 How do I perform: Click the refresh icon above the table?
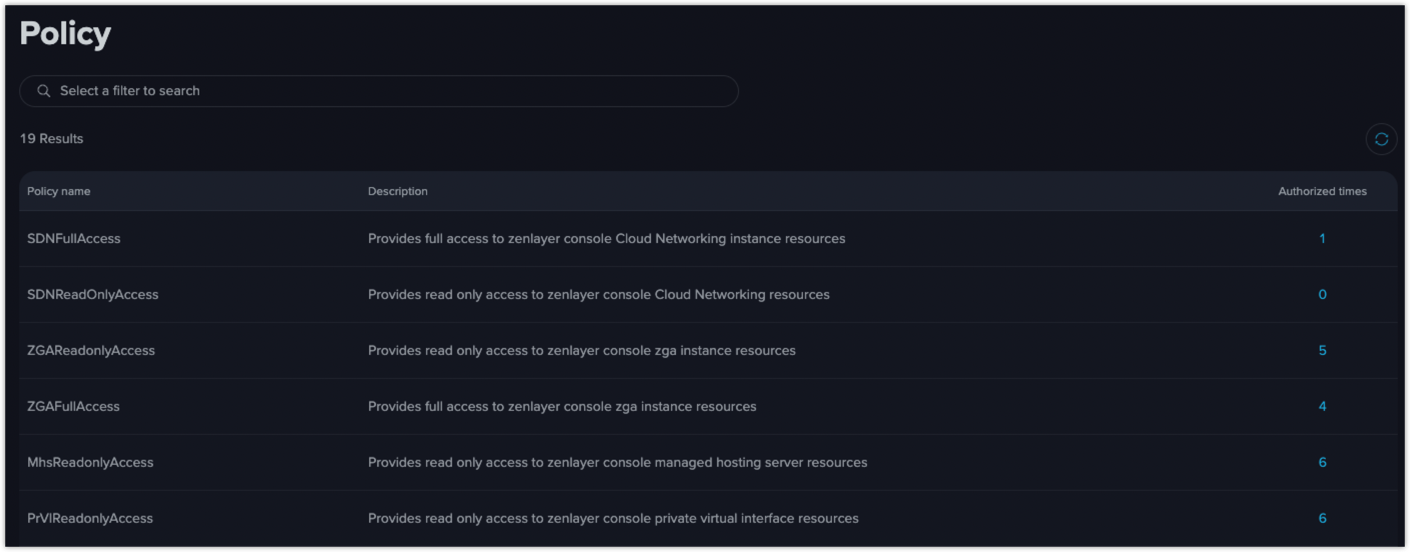1381,139
